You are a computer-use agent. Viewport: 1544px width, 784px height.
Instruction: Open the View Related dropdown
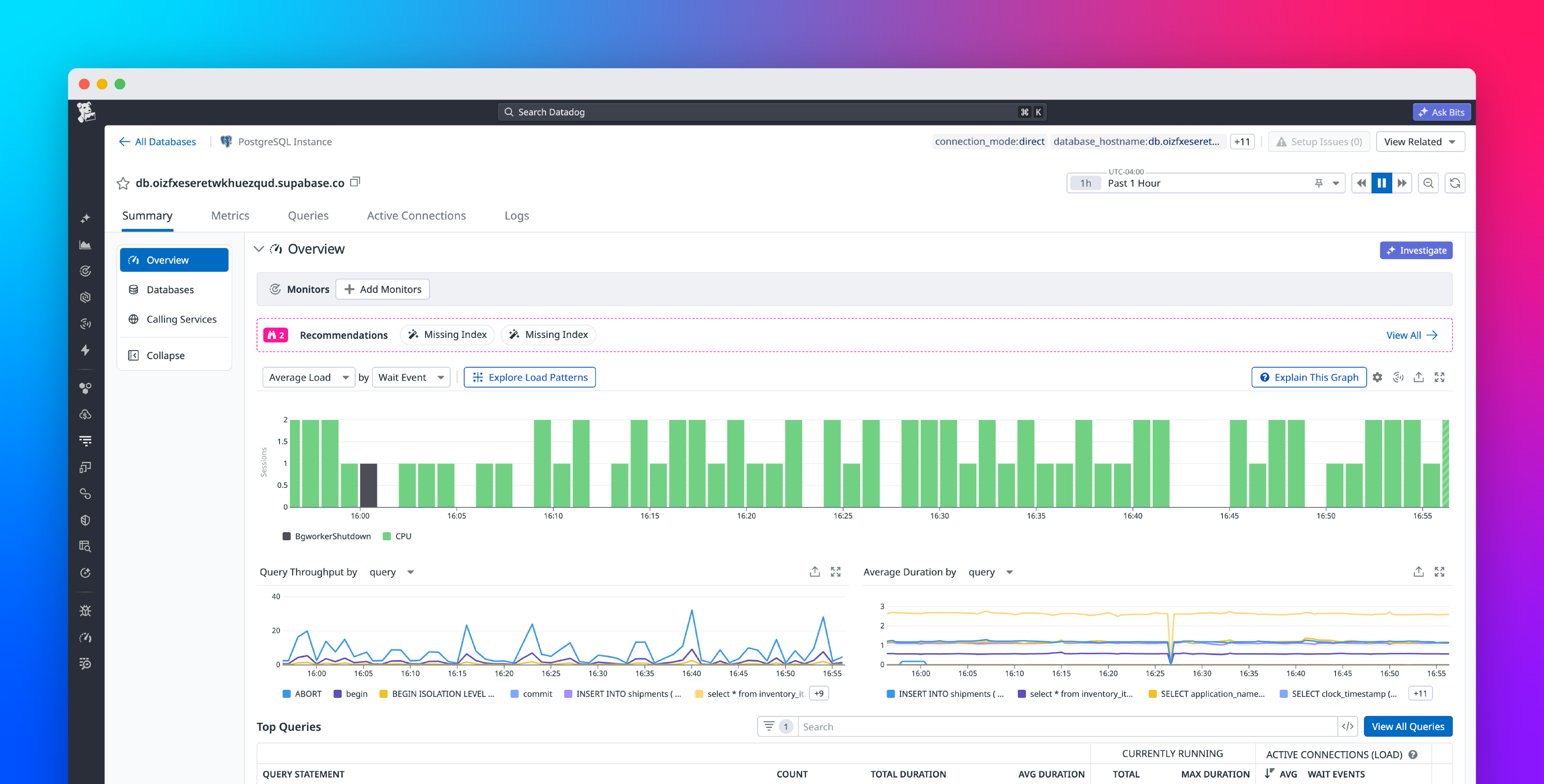coord(1419,141)
